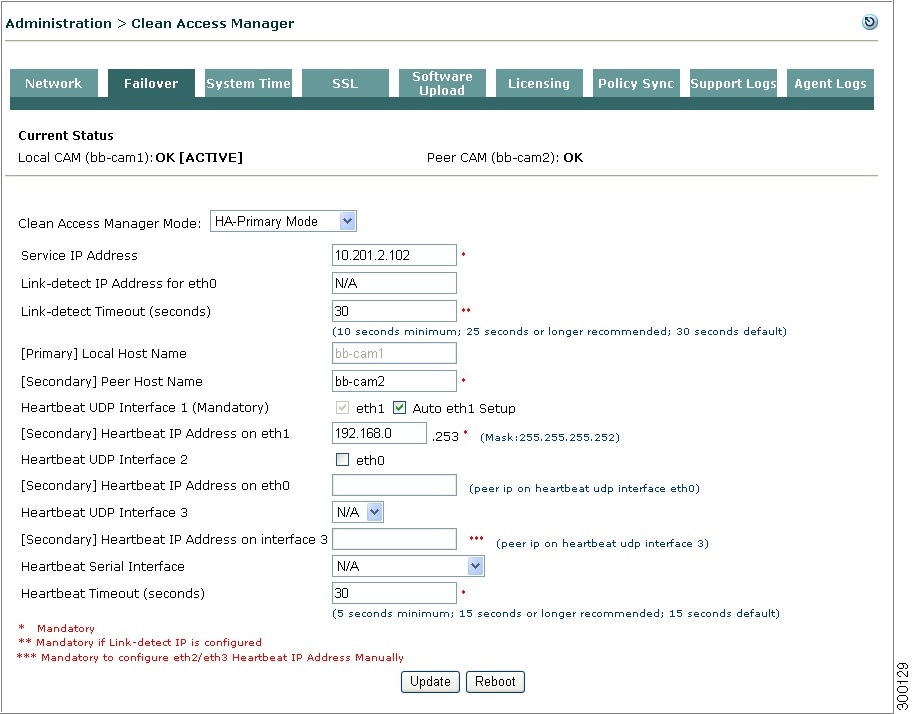912x714 pixels.
Task: Click 'peer ip on heartbeat udp interface eth0' hint
Action: coord(584,488)
